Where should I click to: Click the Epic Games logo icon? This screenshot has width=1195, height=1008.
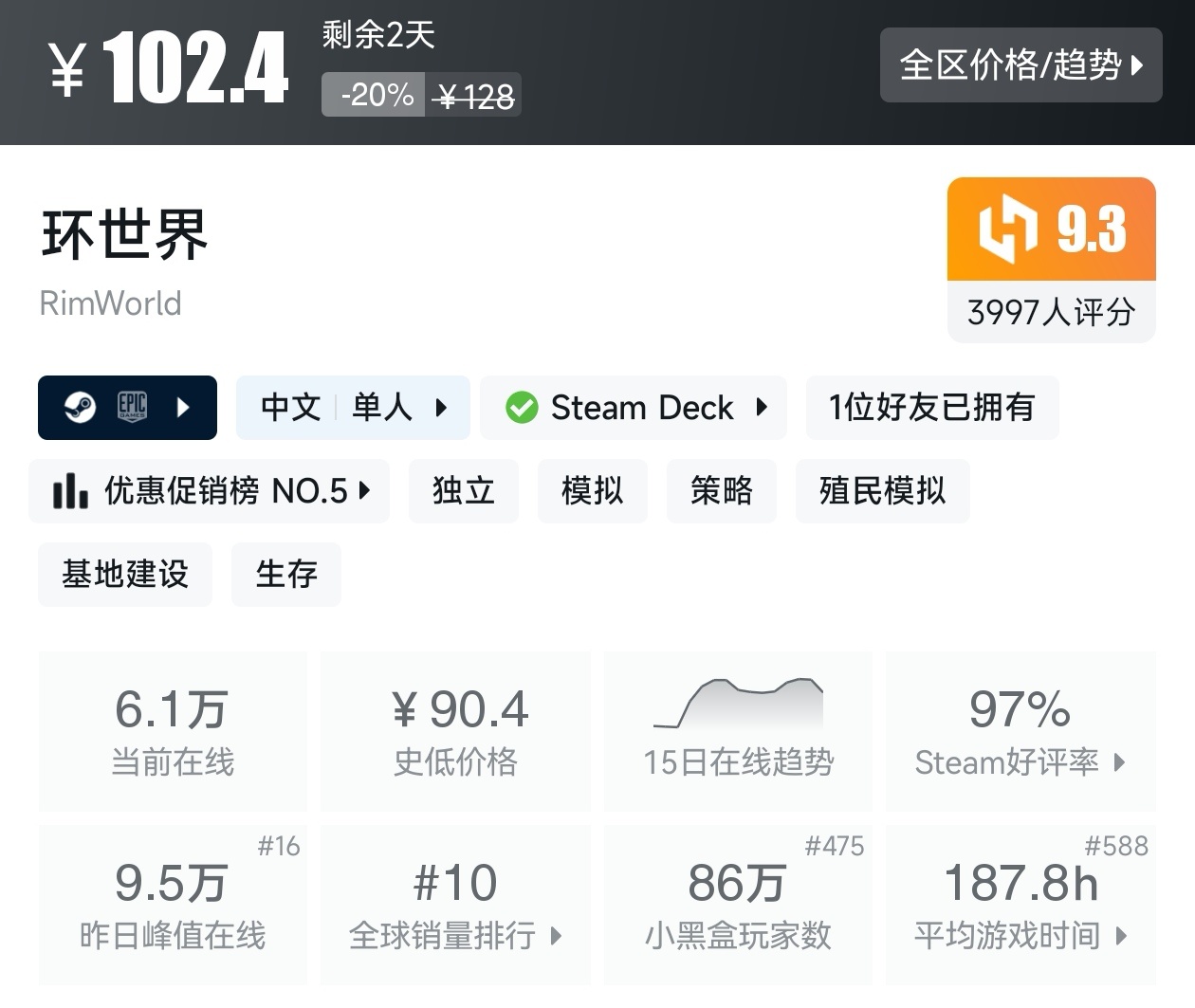[x=132, y=408]
